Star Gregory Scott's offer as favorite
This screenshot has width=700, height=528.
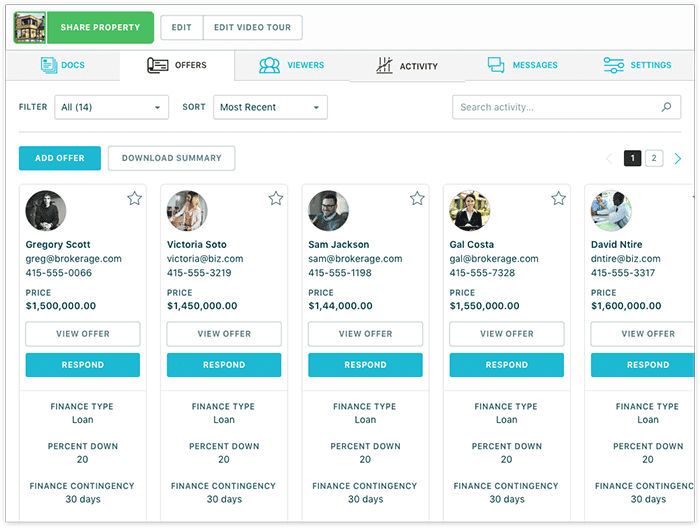(x=134, y=199)
